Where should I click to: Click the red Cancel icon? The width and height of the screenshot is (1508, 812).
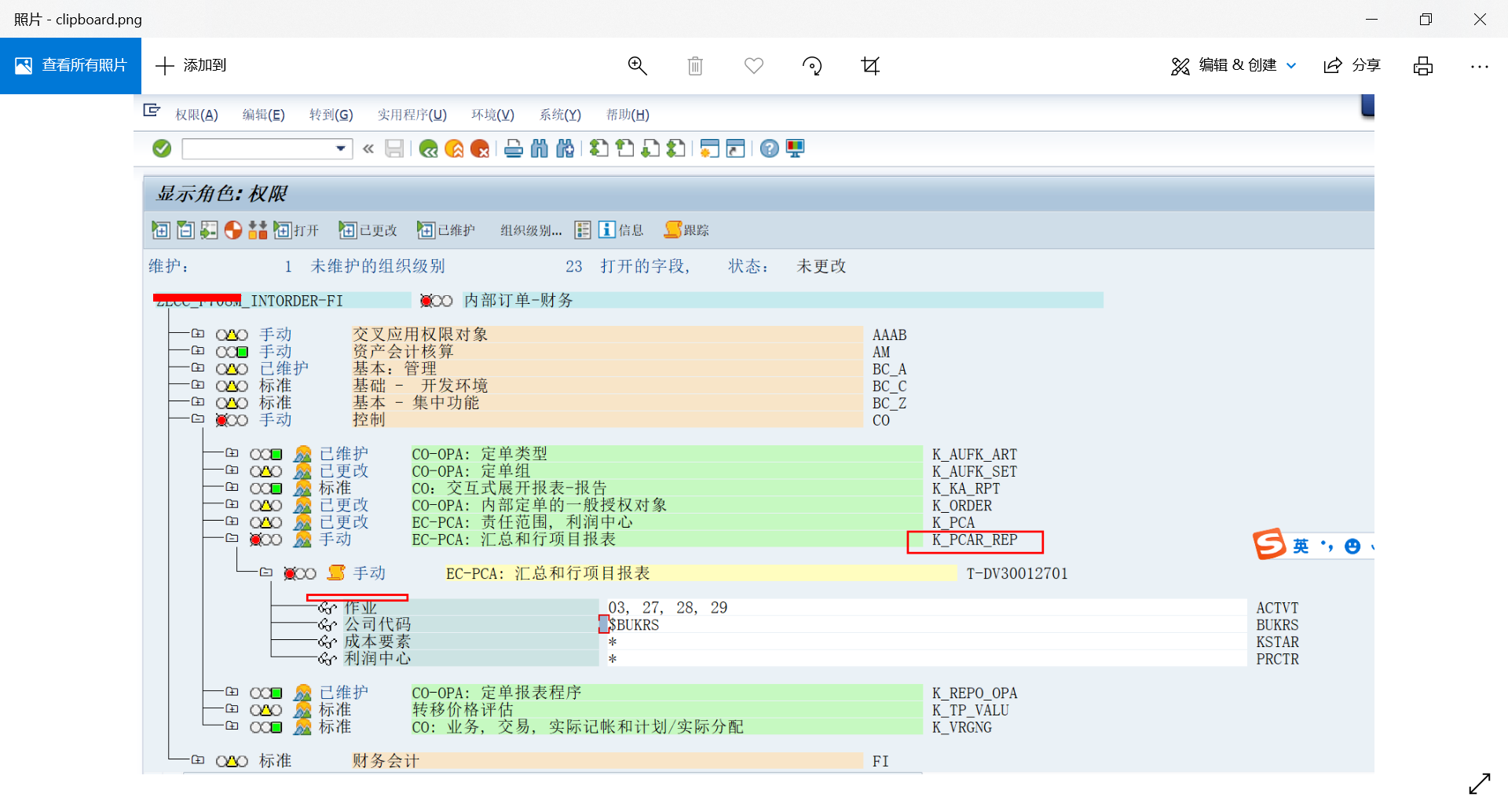tap(480, 148)
